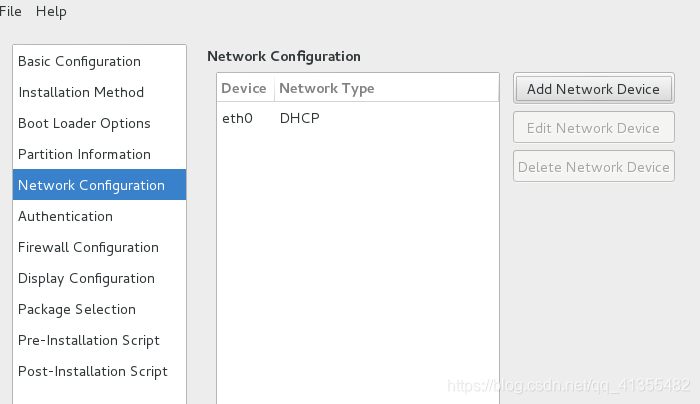Click Delete Network Device button
This screenshot has height=404, width=700.
click(x=593, y=167)
